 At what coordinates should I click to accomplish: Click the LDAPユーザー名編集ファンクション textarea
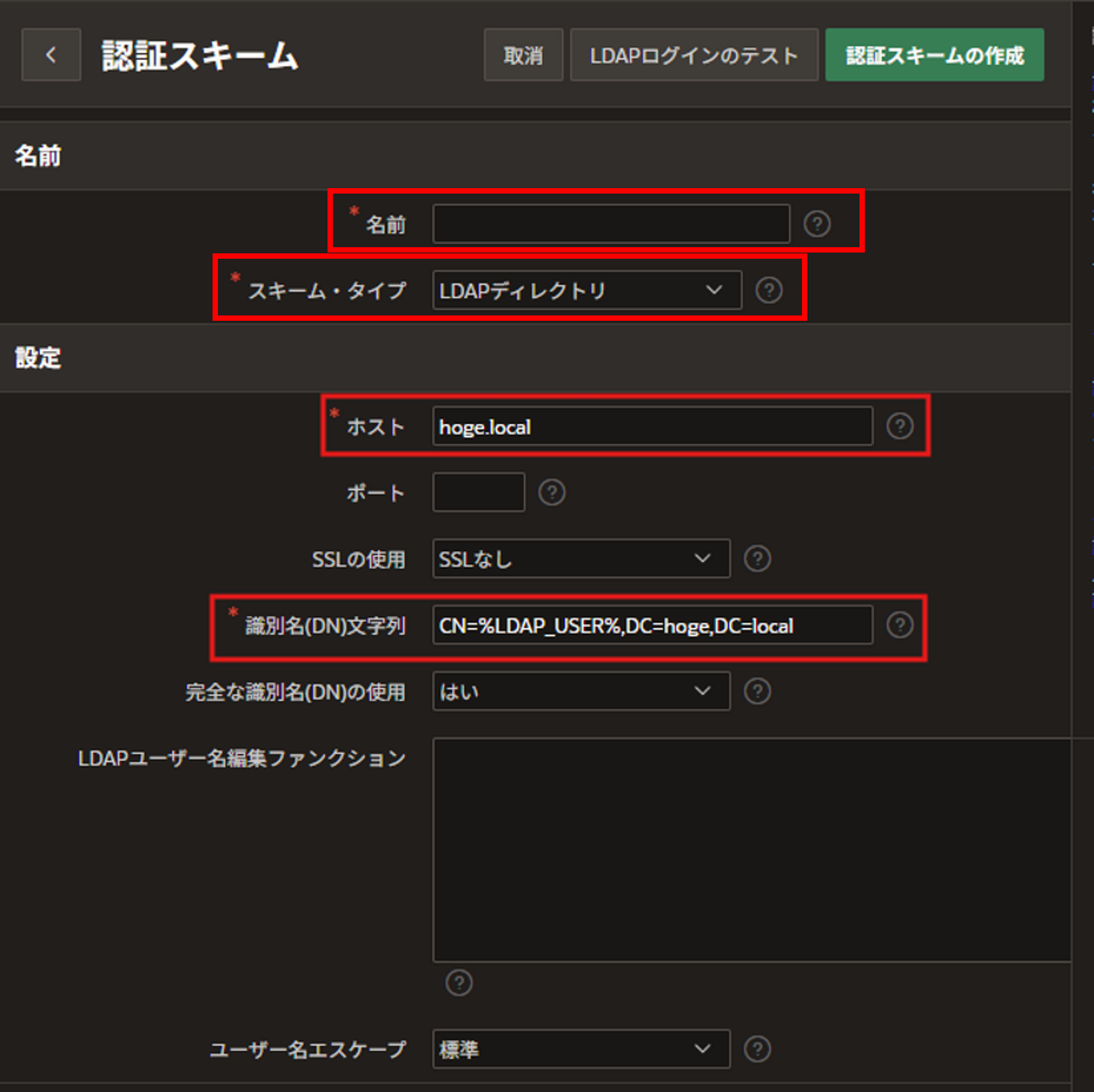(751, 849)
